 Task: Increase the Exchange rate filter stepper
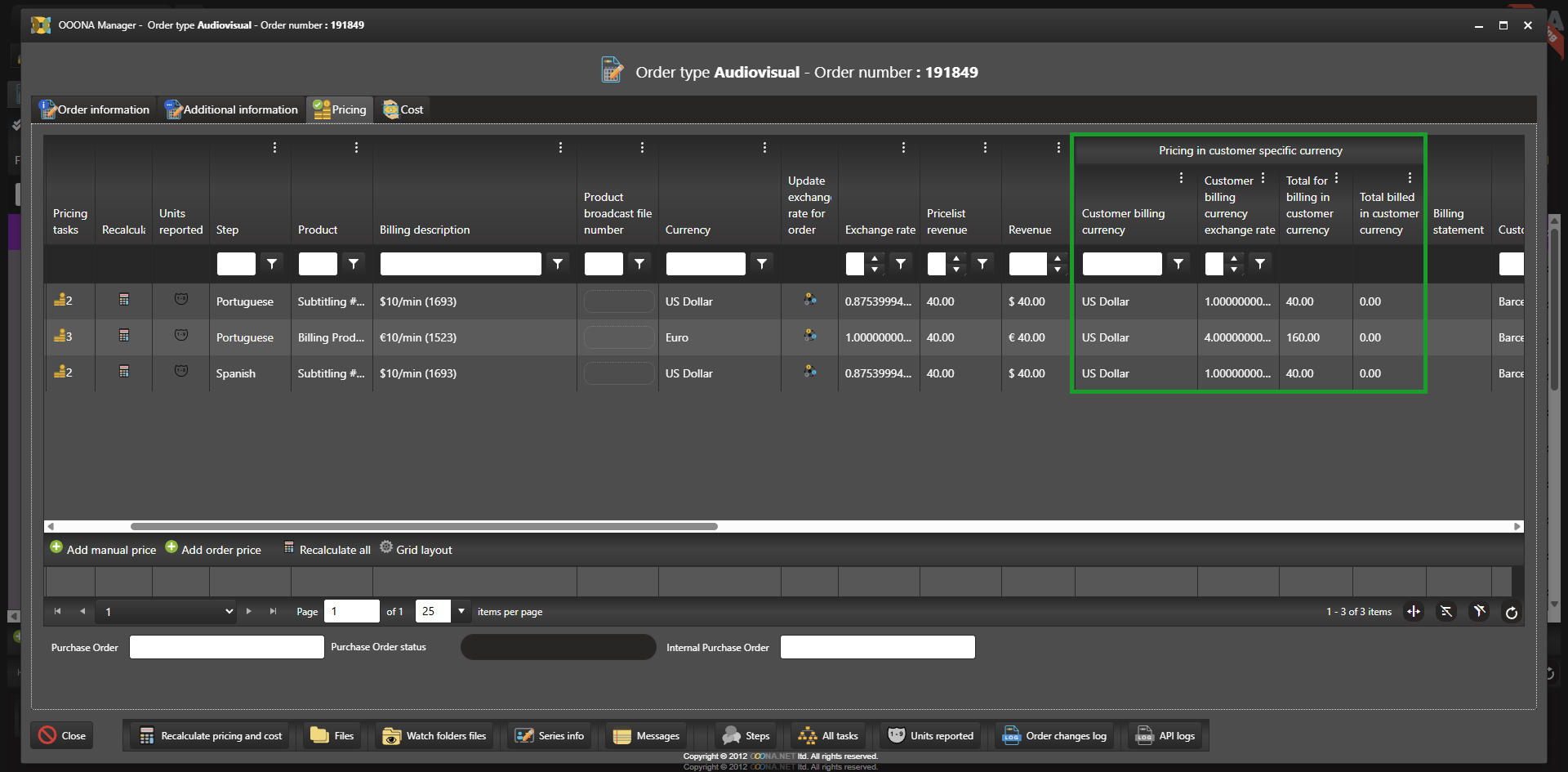pyautogui.click(x=875, y=259)
